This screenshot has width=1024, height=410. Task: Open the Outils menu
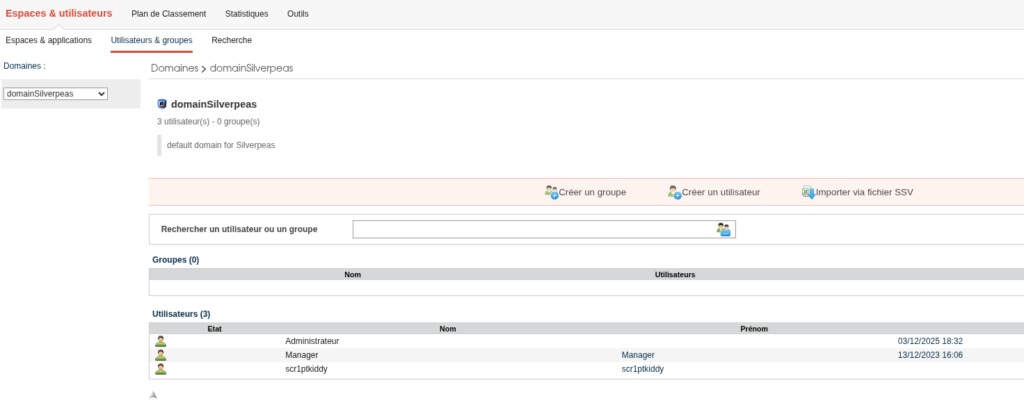[x=297, y=14]
